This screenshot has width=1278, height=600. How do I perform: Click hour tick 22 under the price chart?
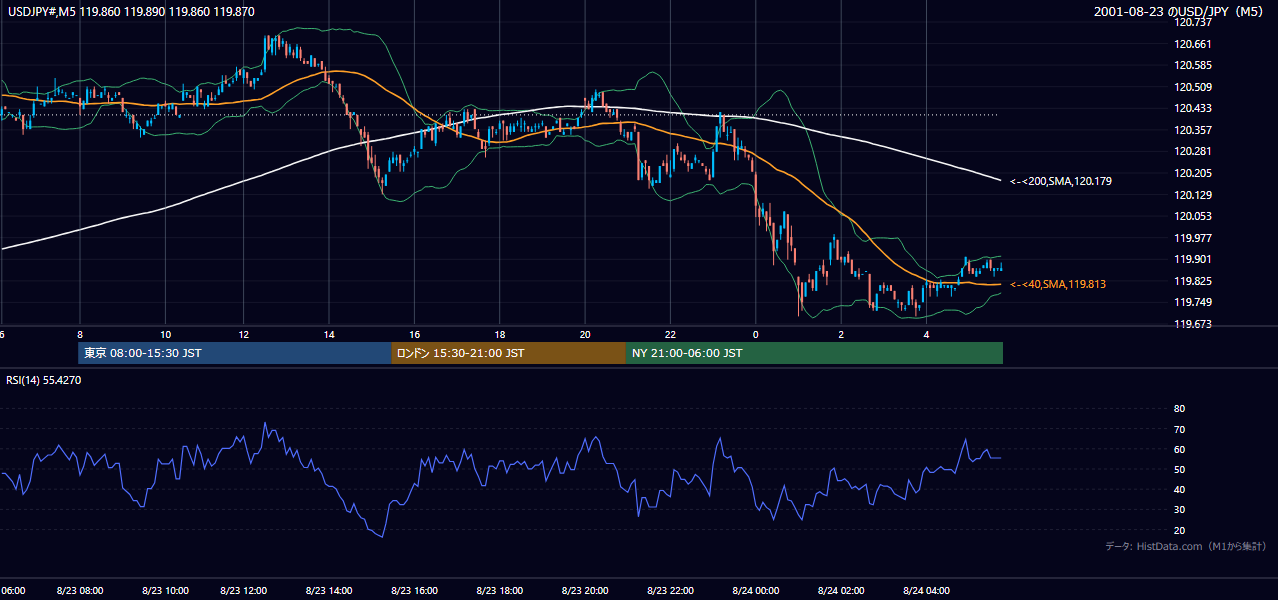click(670, 335)
